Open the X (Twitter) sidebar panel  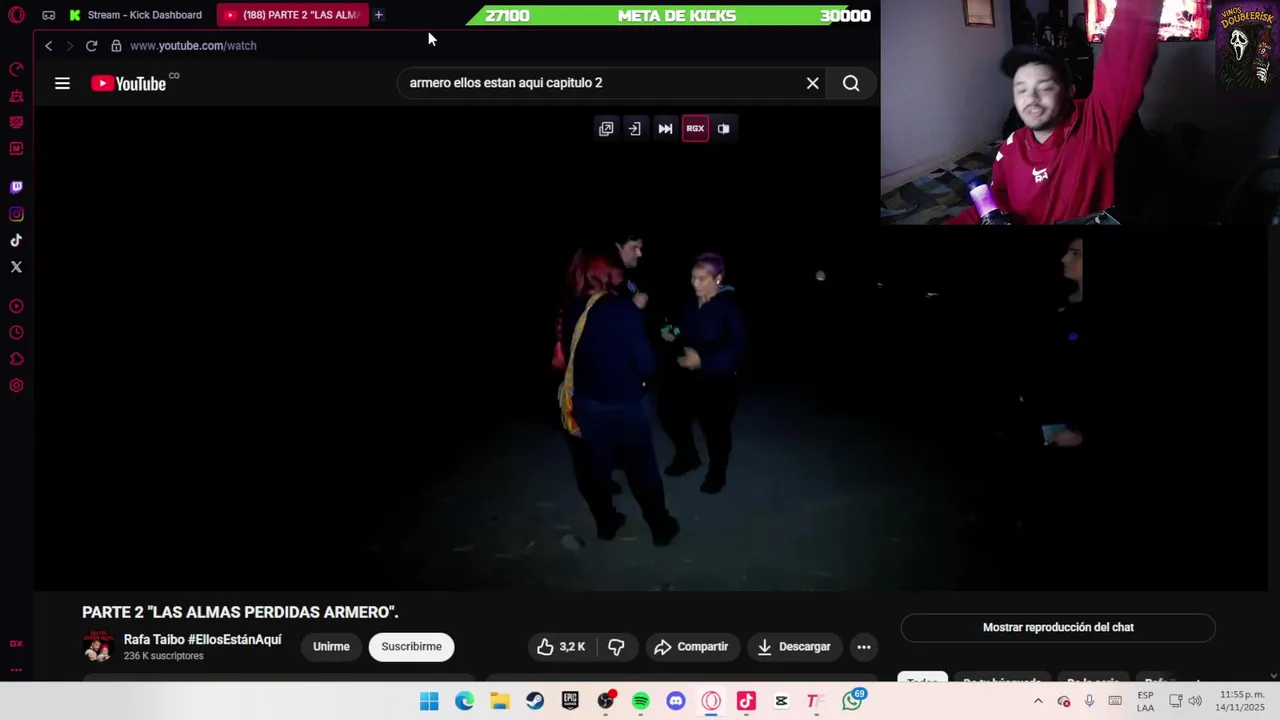click(x=16, y=267)
